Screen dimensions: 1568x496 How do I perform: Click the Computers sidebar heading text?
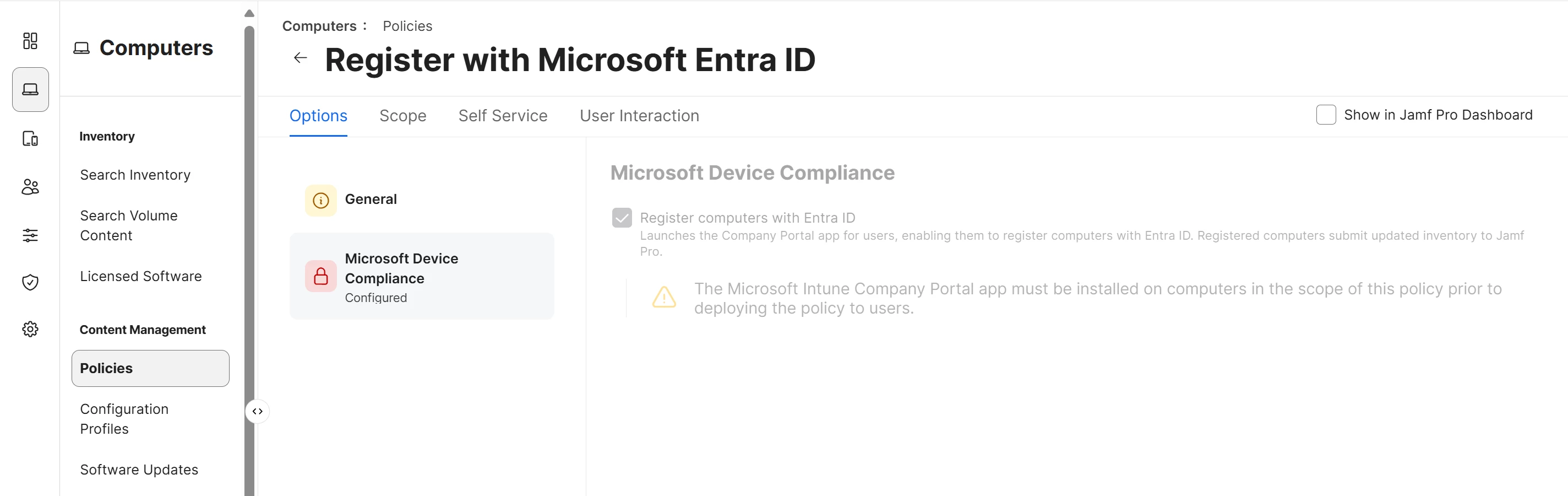click(156, 48)
